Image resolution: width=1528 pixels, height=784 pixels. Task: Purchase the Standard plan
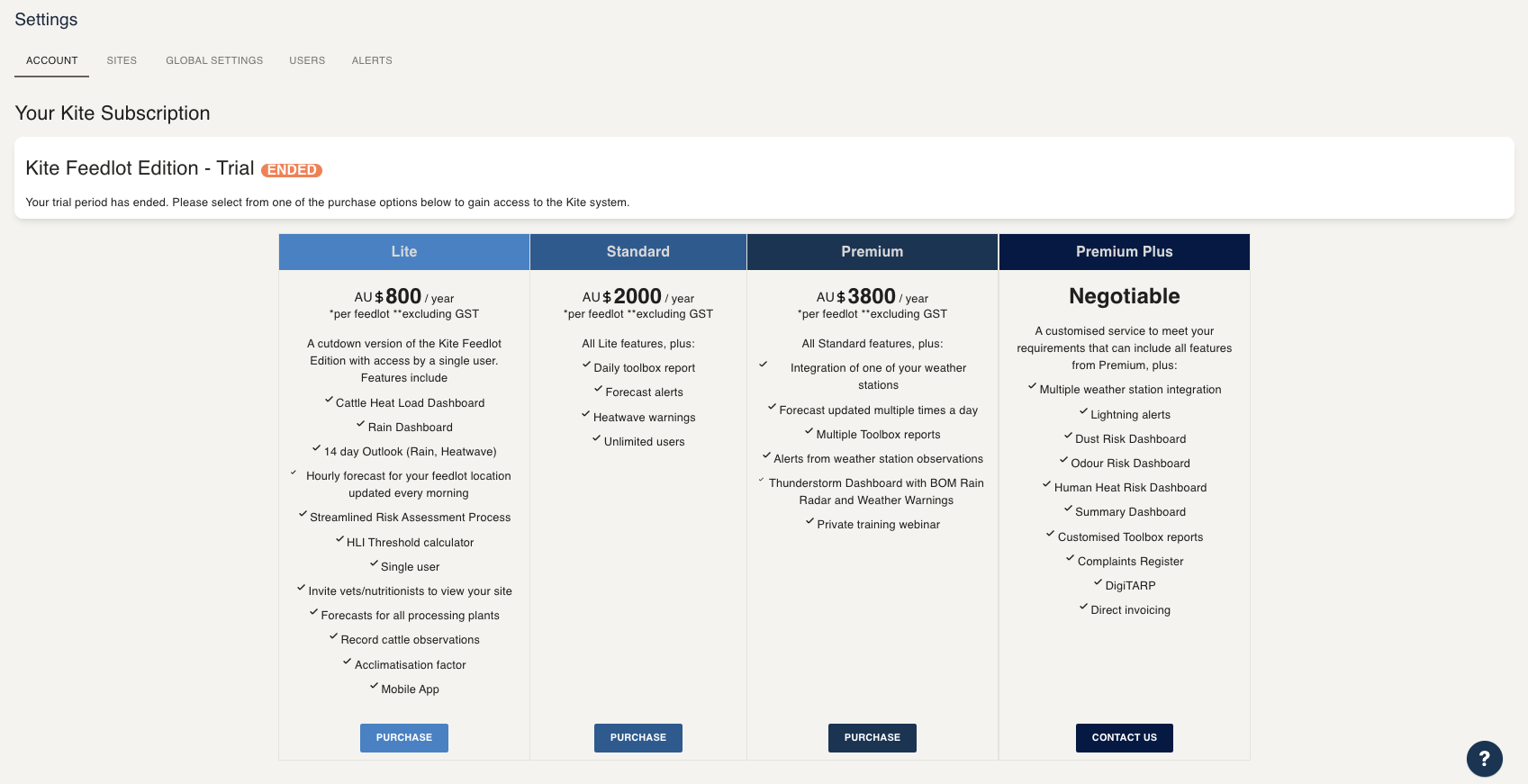point(638,737)
